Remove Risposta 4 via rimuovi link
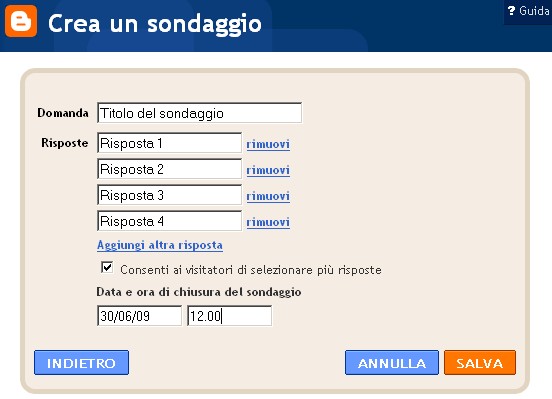552x399 pixels. (268, 222)
